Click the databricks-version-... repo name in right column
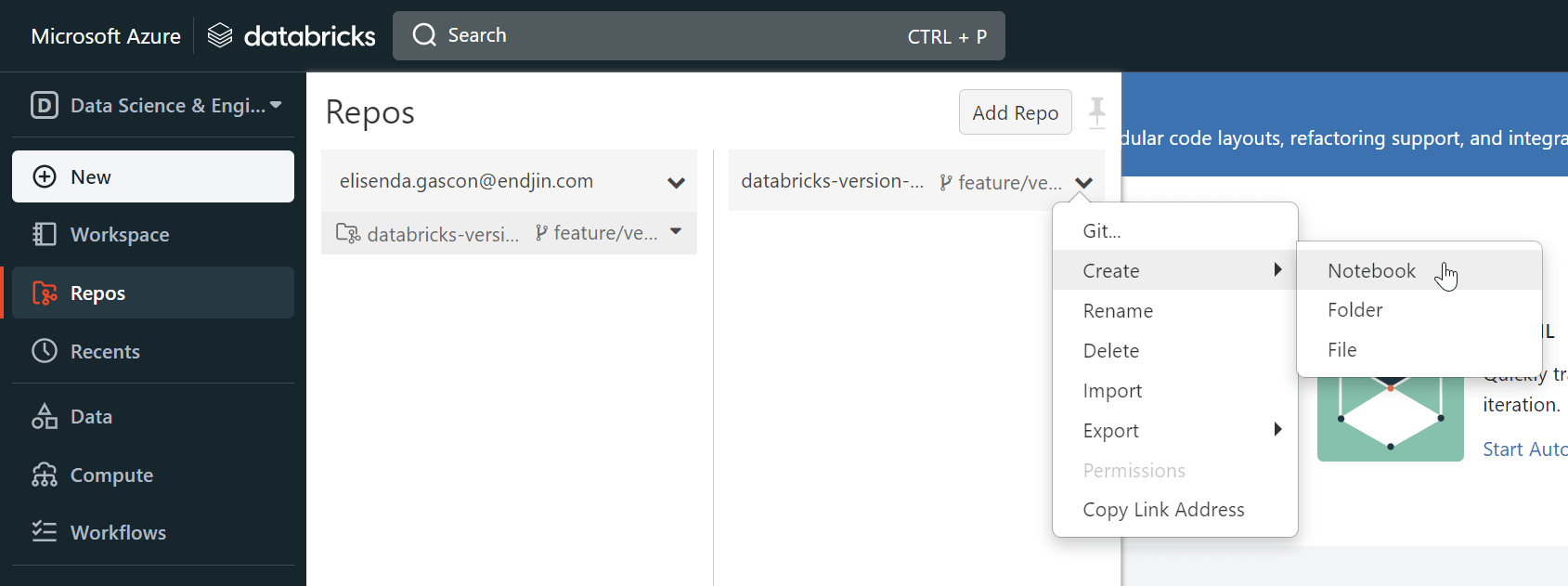 832,181
